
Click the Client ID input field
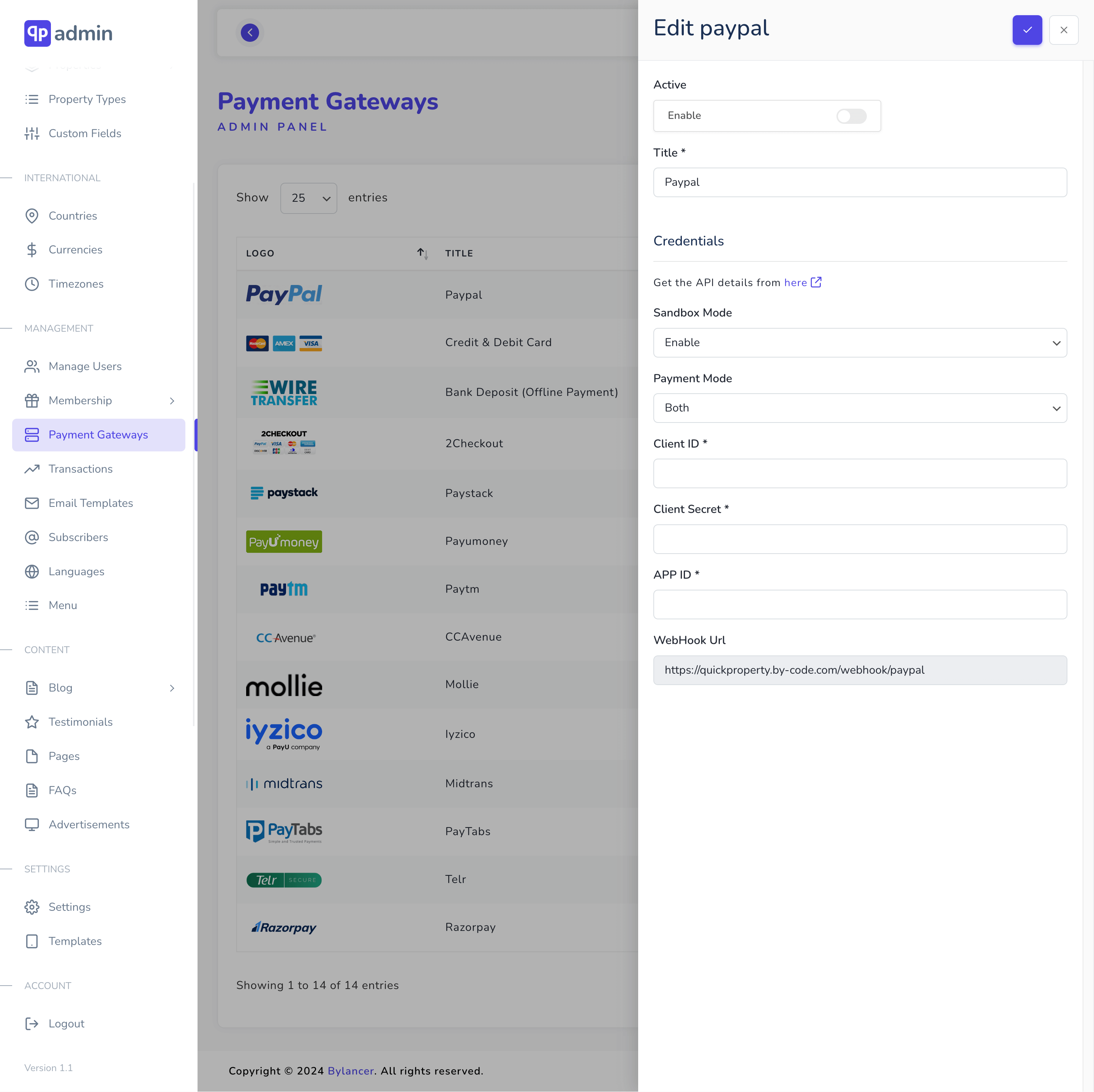pyautogui.click(x=860, y=473)
